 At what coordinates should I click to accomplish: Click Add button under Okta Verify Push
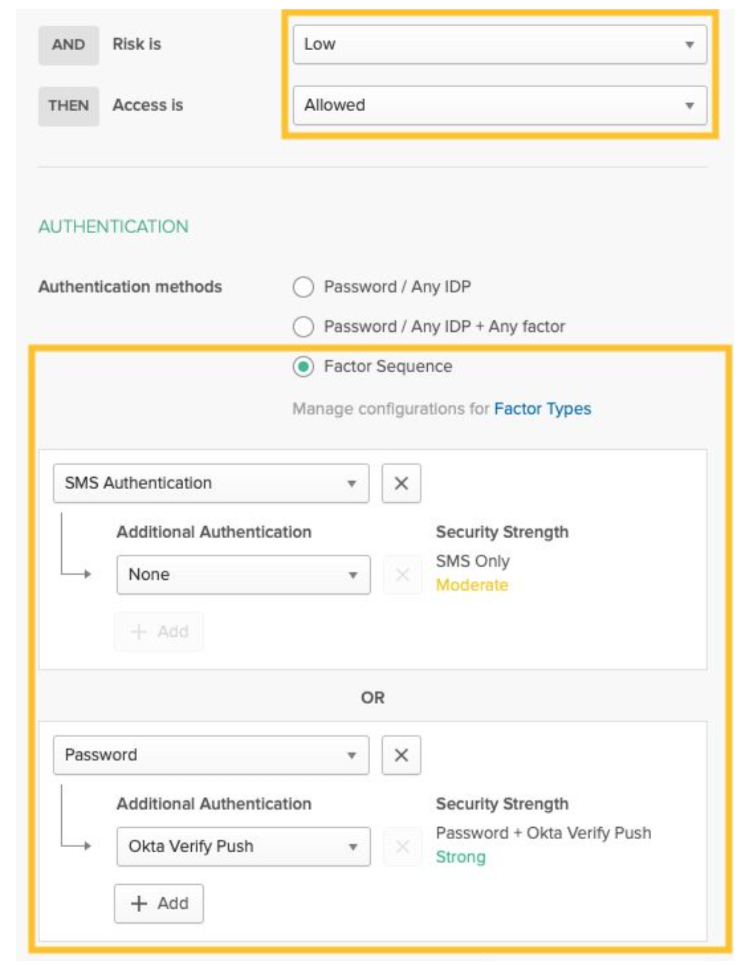click(159, 903)
